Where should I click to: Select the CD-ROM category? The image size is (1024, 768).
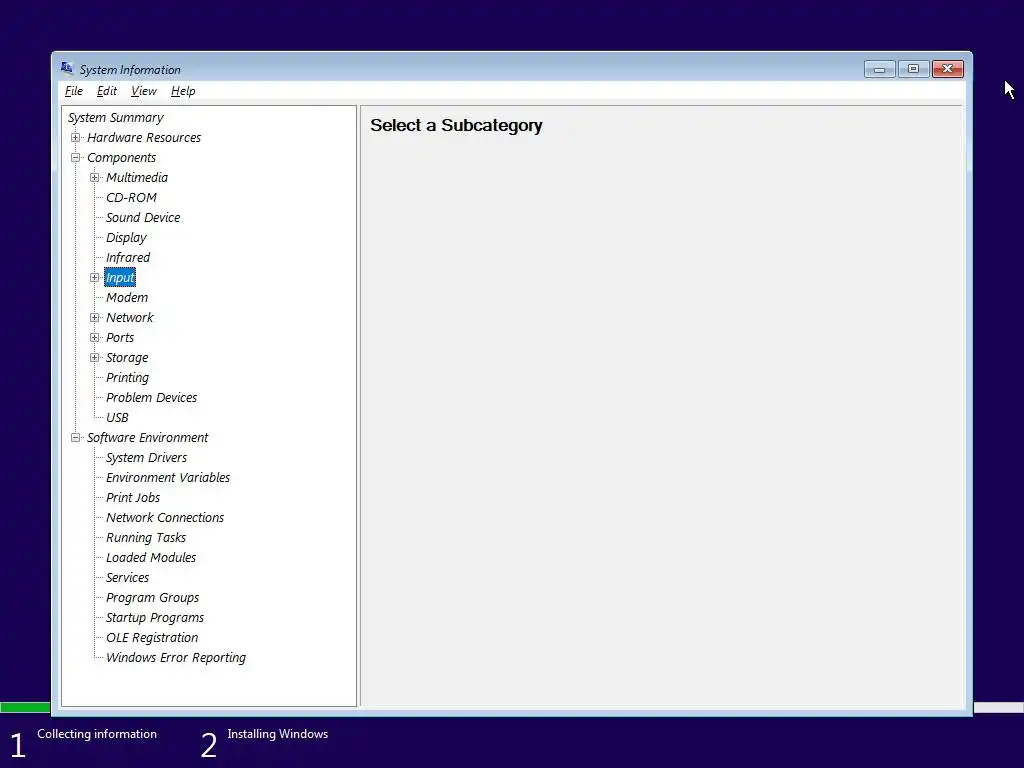coord(131,198)
